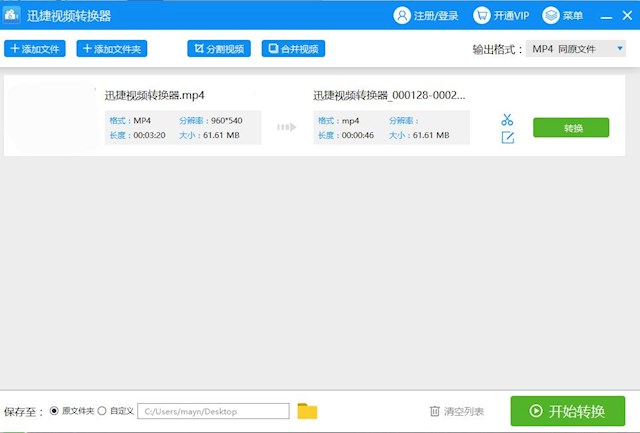640x433 pixels.
Task: Expand the 输出格式 MP4 同原文件 dropdown
Action: pos(576,49)
